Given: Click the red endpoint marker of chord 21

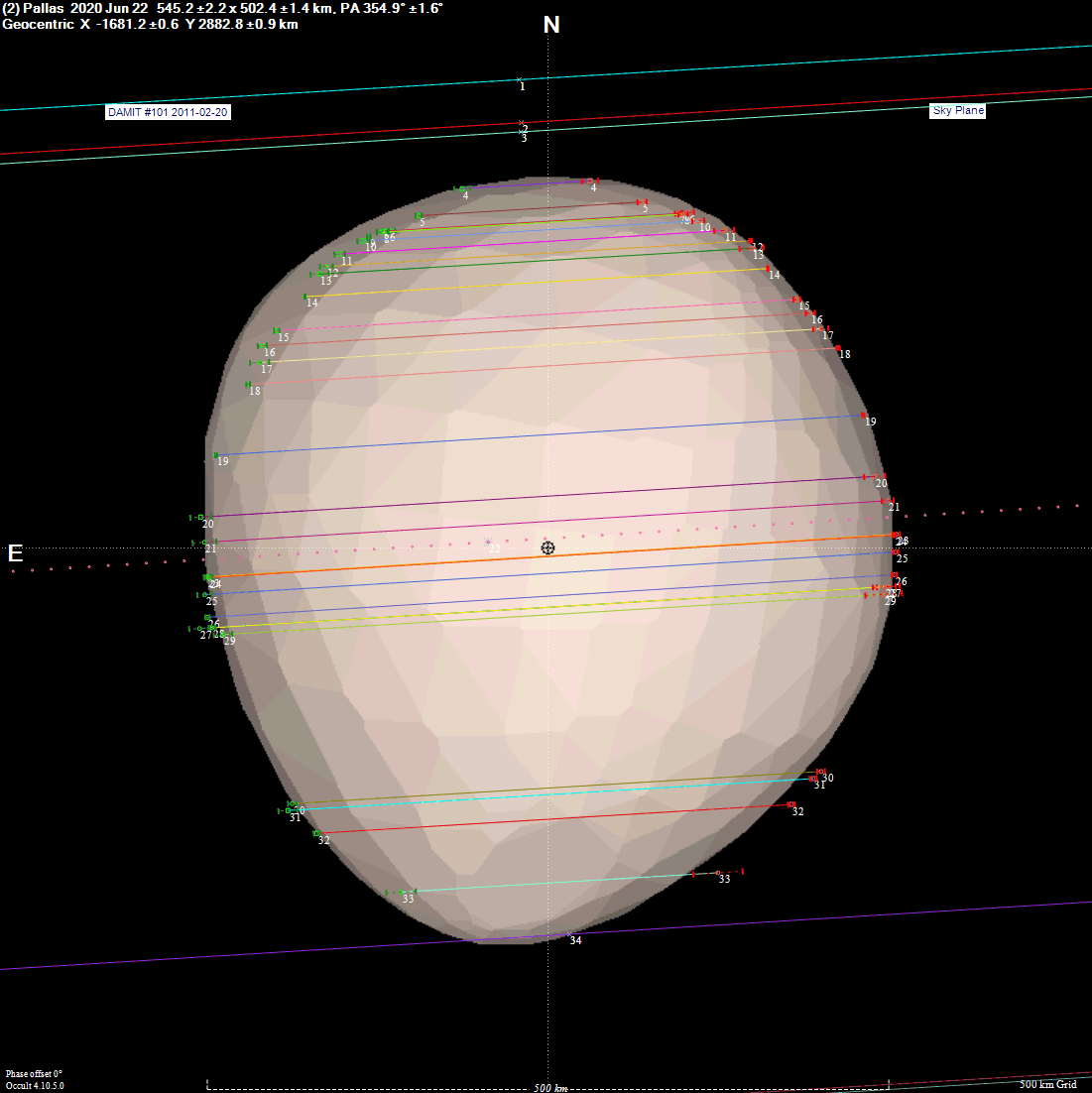Looking at the screenshot, I should (x=888, y=501).
